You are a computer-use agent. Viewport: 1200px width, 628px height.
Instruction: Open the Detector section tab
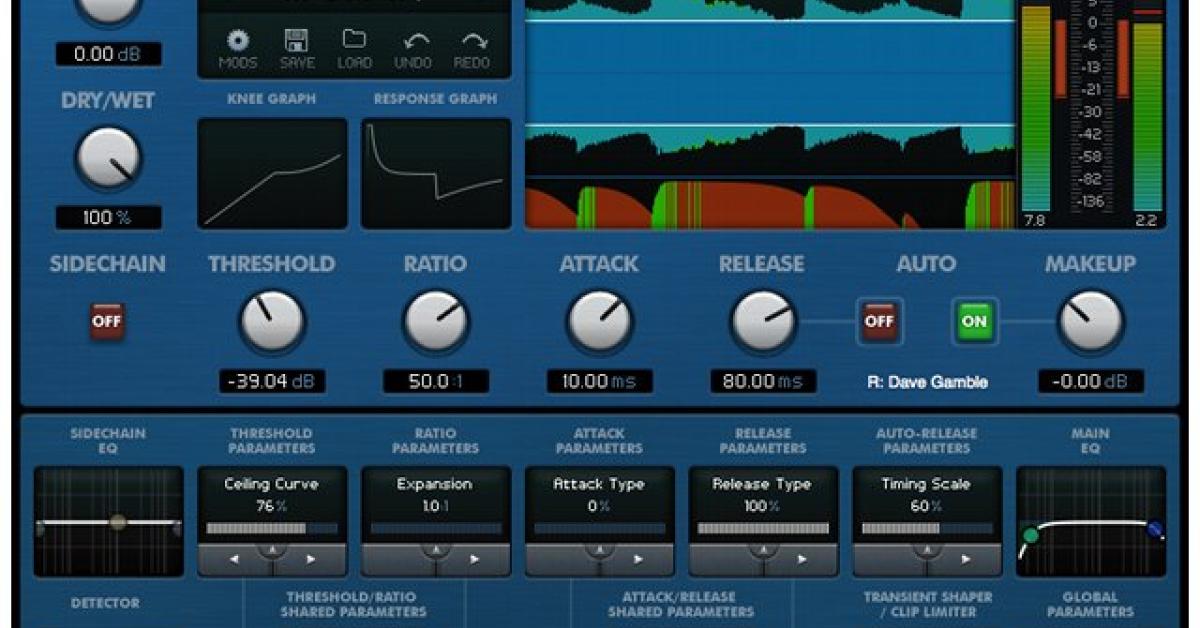(x=105, y=603)
